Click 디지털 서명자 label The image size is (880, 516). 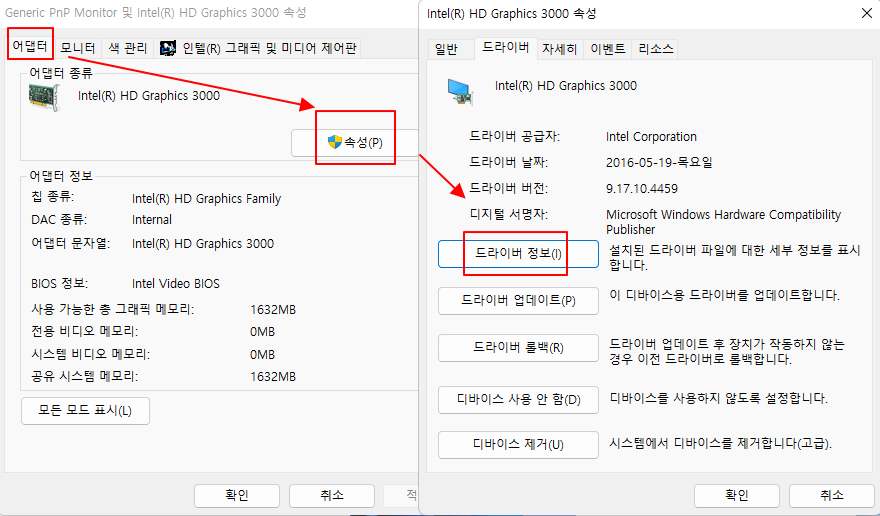(508, 214)
